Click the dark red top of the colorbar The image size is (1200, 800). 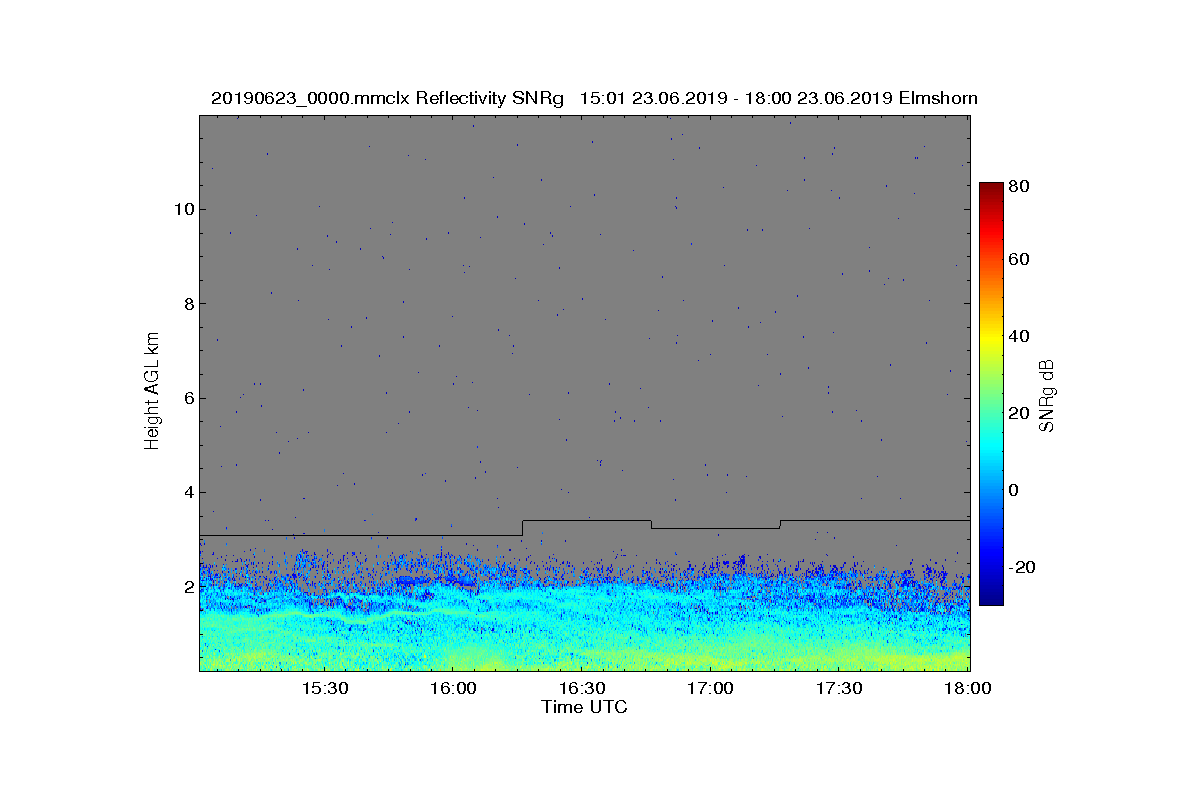point(991,188)
